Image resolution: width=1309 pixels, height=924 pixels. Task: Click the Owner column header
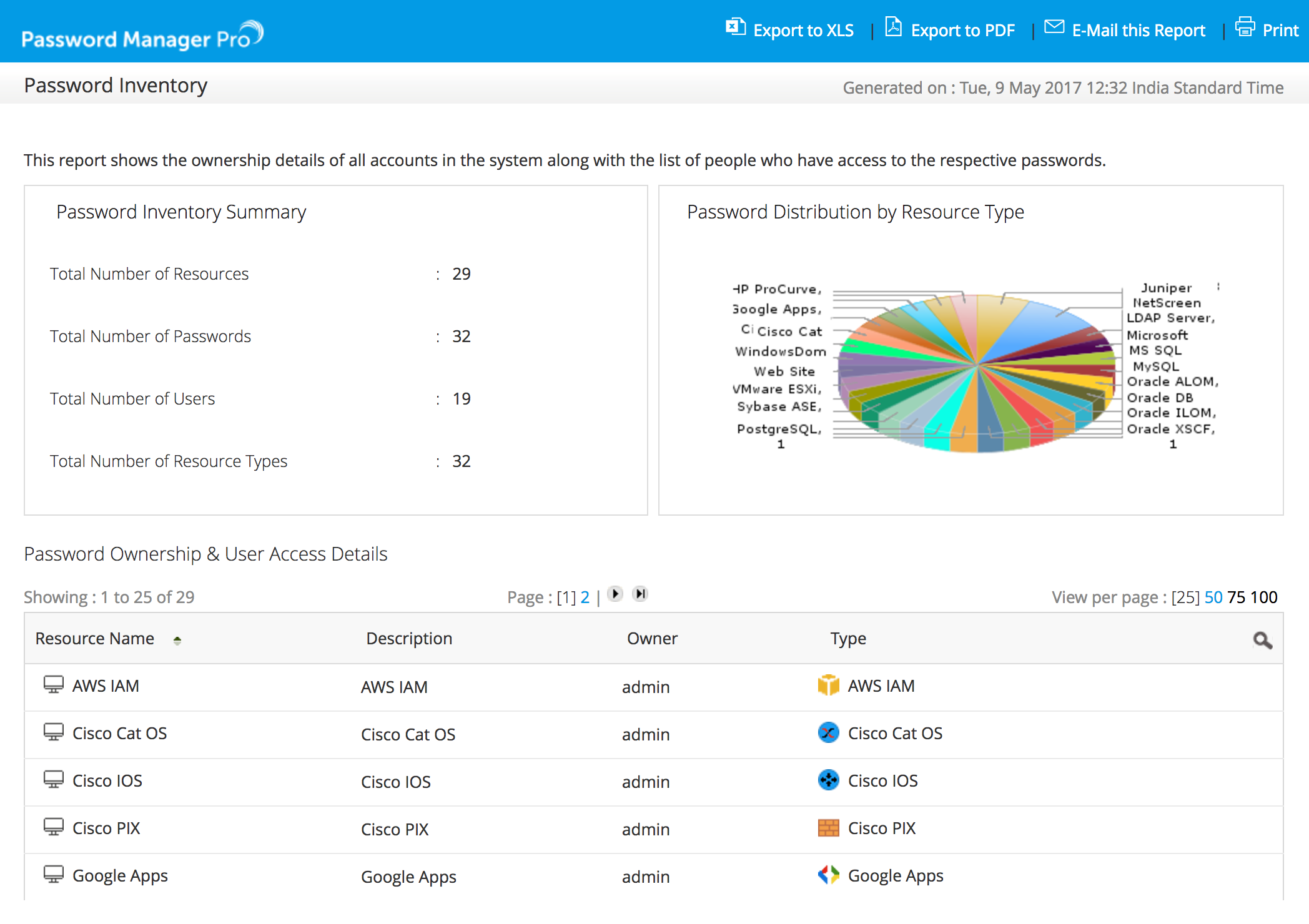(x=651, y=639)
